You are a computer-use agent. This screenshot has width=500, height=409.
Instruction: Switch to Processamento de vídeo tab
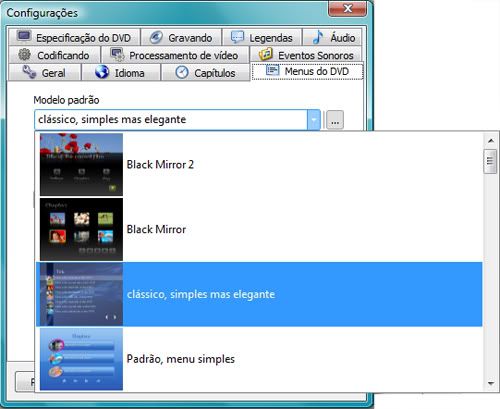pyautogui.click(x=176, y=55)
